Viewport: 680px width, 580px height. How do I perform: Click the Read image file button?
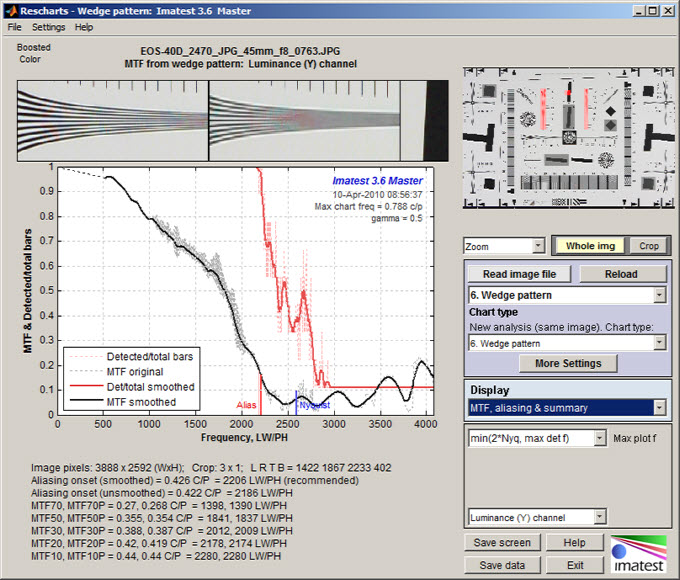(519, 274)
